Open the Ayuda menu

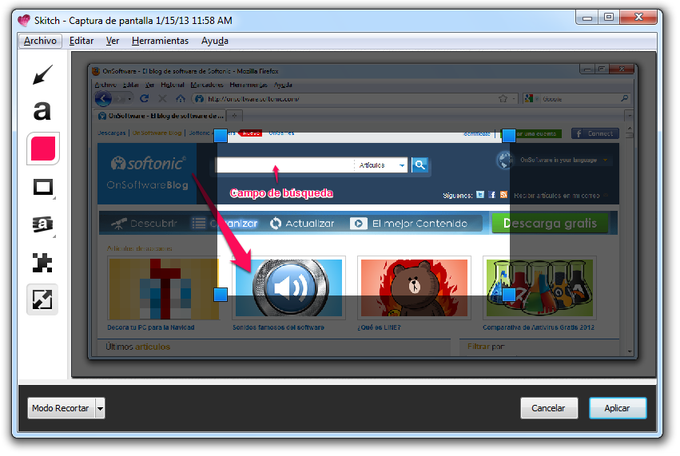pos(215,41)
